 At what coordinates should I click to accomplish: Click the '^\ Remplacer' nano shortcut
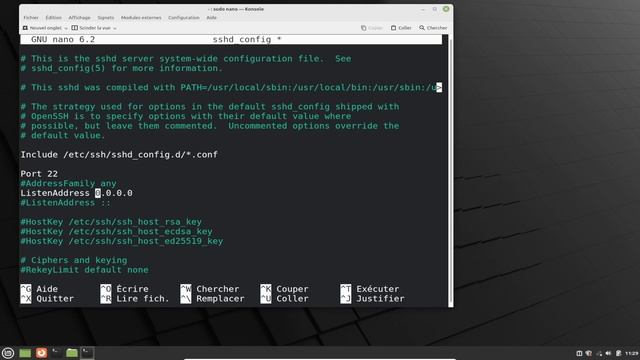[x=213, y=299]
